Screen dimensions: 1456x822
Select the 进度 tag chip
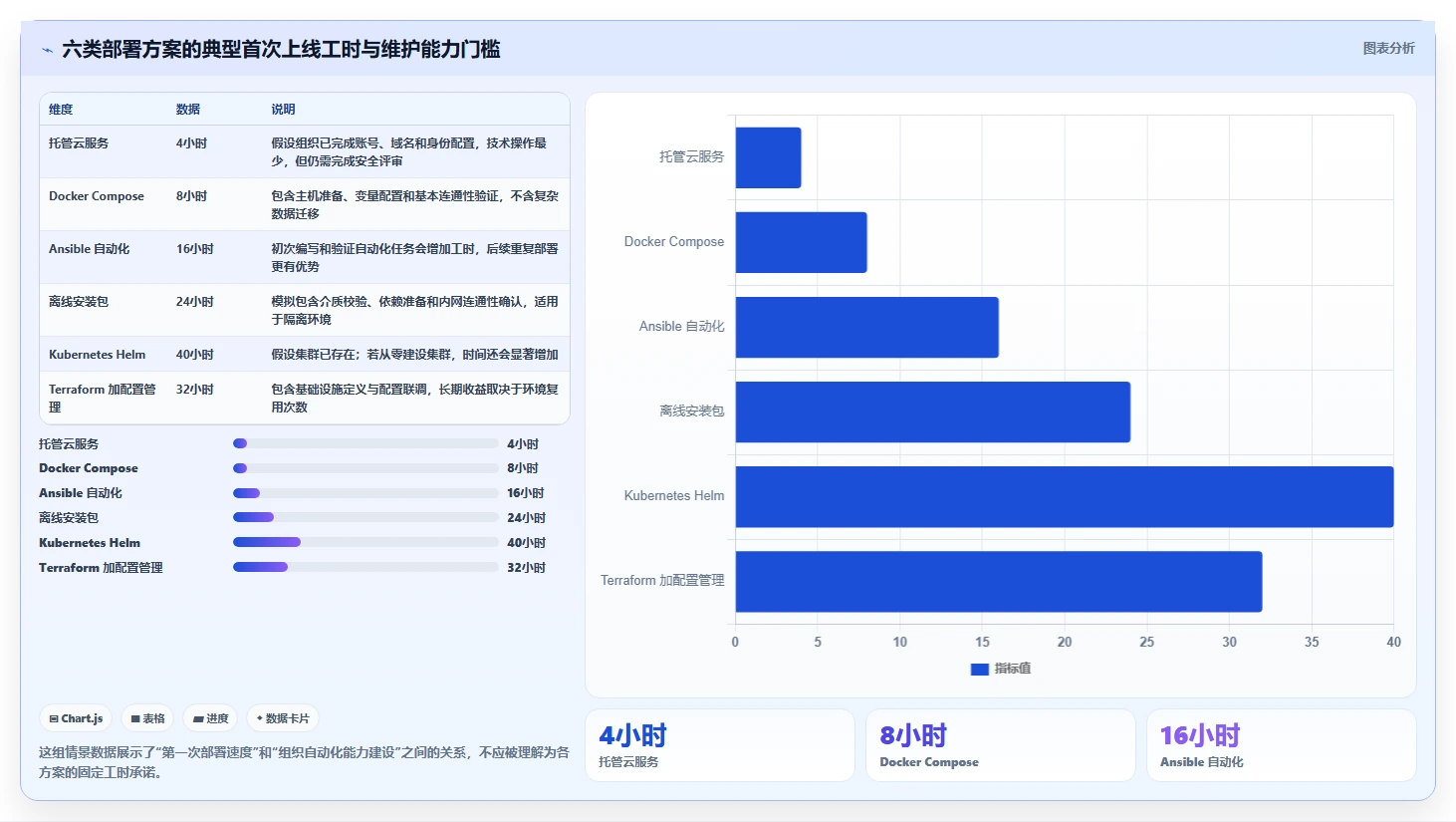click(x=211, y=718)
